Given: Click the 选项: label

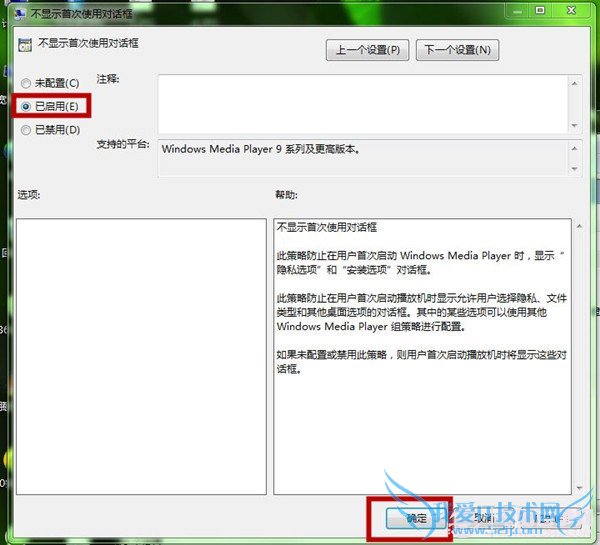Looking at the screenshot, I should coord(29,195).
